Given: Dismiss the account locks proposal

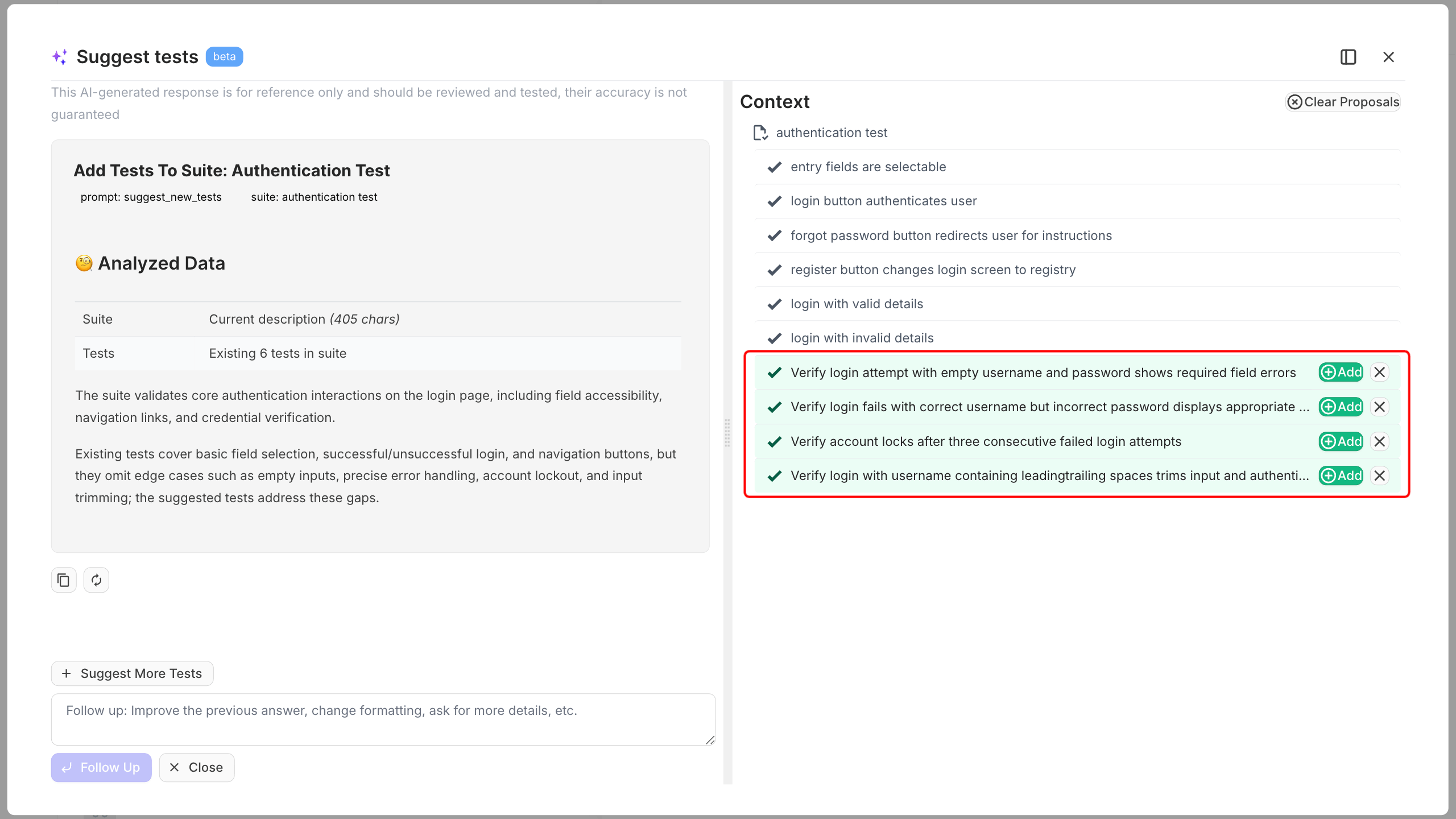Looking at the screenshot, I should [1379, 441].
